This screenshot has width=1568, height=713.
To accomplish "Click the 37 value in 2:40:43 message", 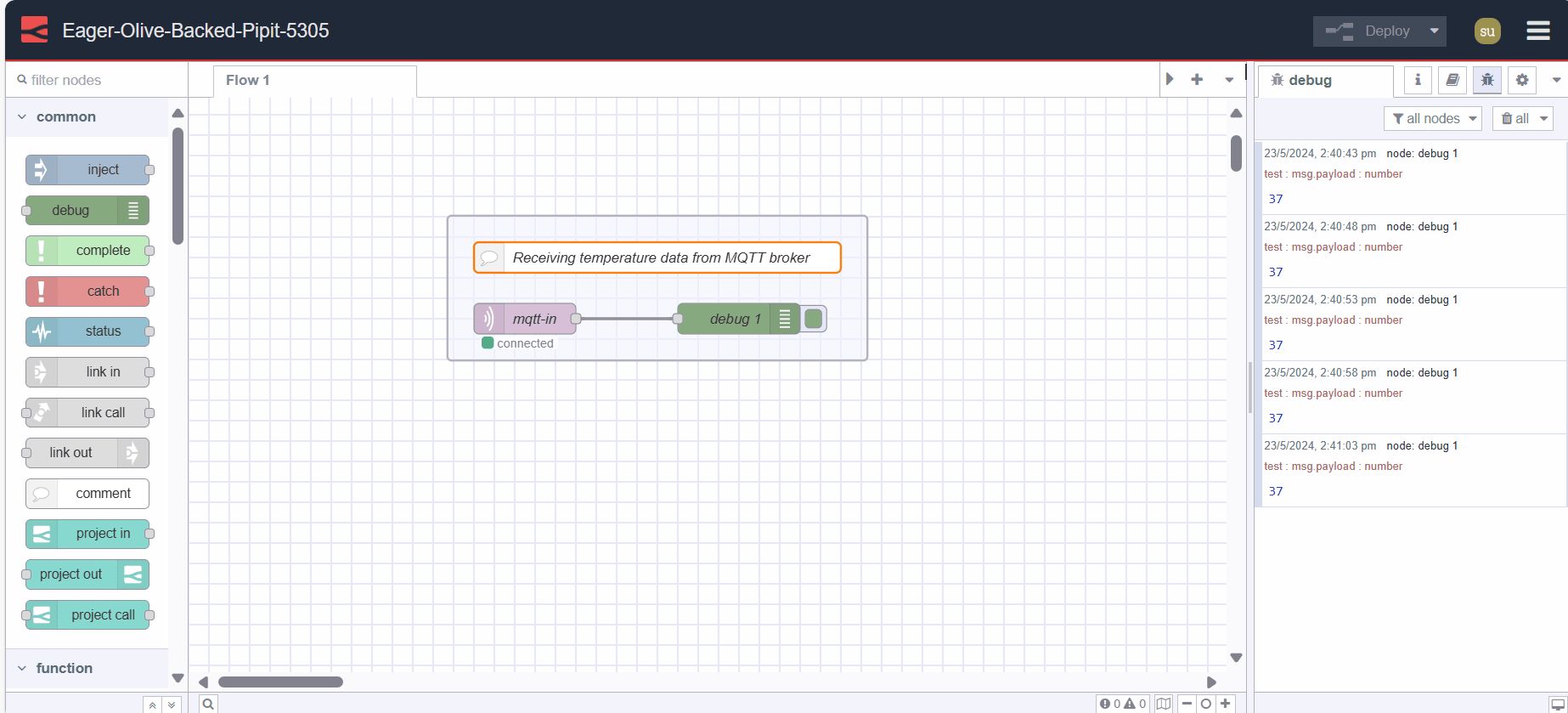I will coord(1276,199).
